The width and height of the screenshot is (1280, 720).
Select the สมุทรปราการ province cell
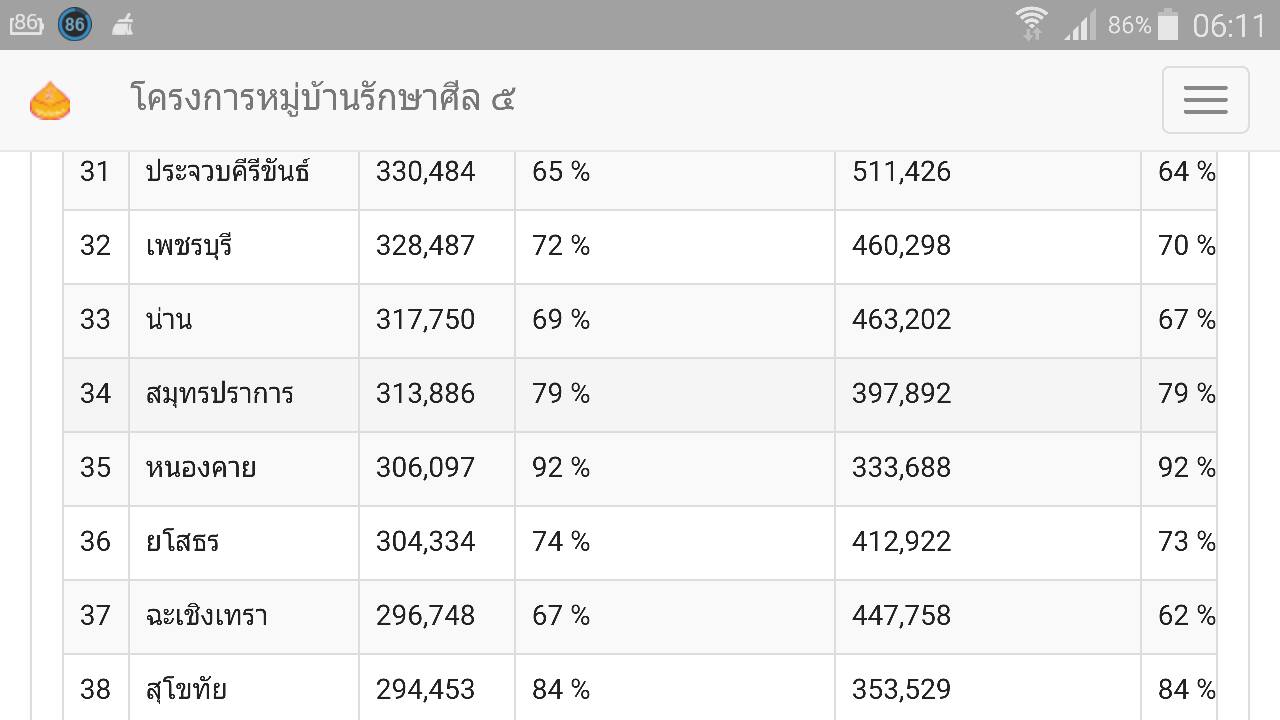244,395
